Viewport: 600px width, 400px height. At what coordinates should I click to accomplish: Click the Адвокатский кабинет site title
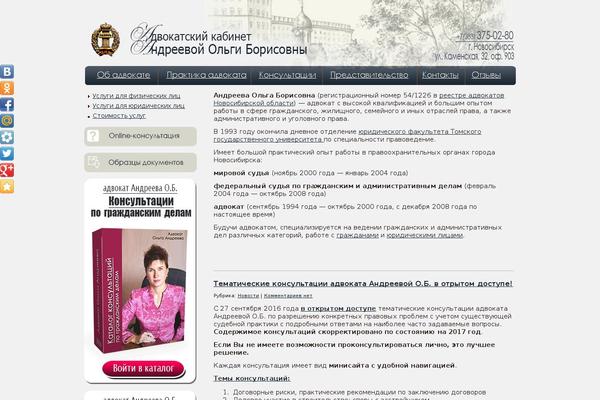(x=219, y=41)
